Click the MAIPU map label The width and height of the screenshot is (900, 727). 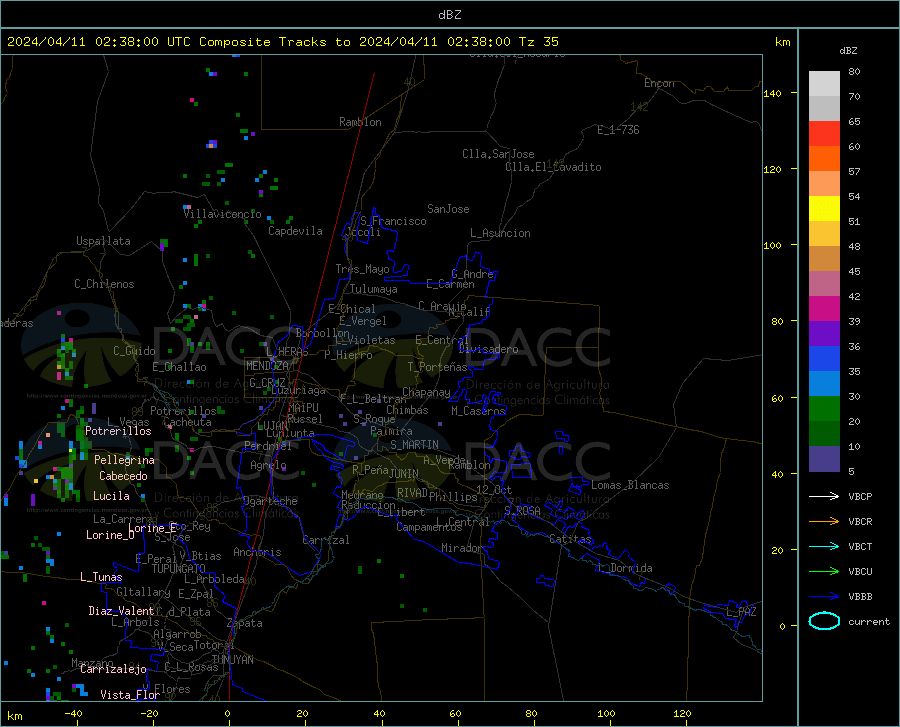(303, 407)
